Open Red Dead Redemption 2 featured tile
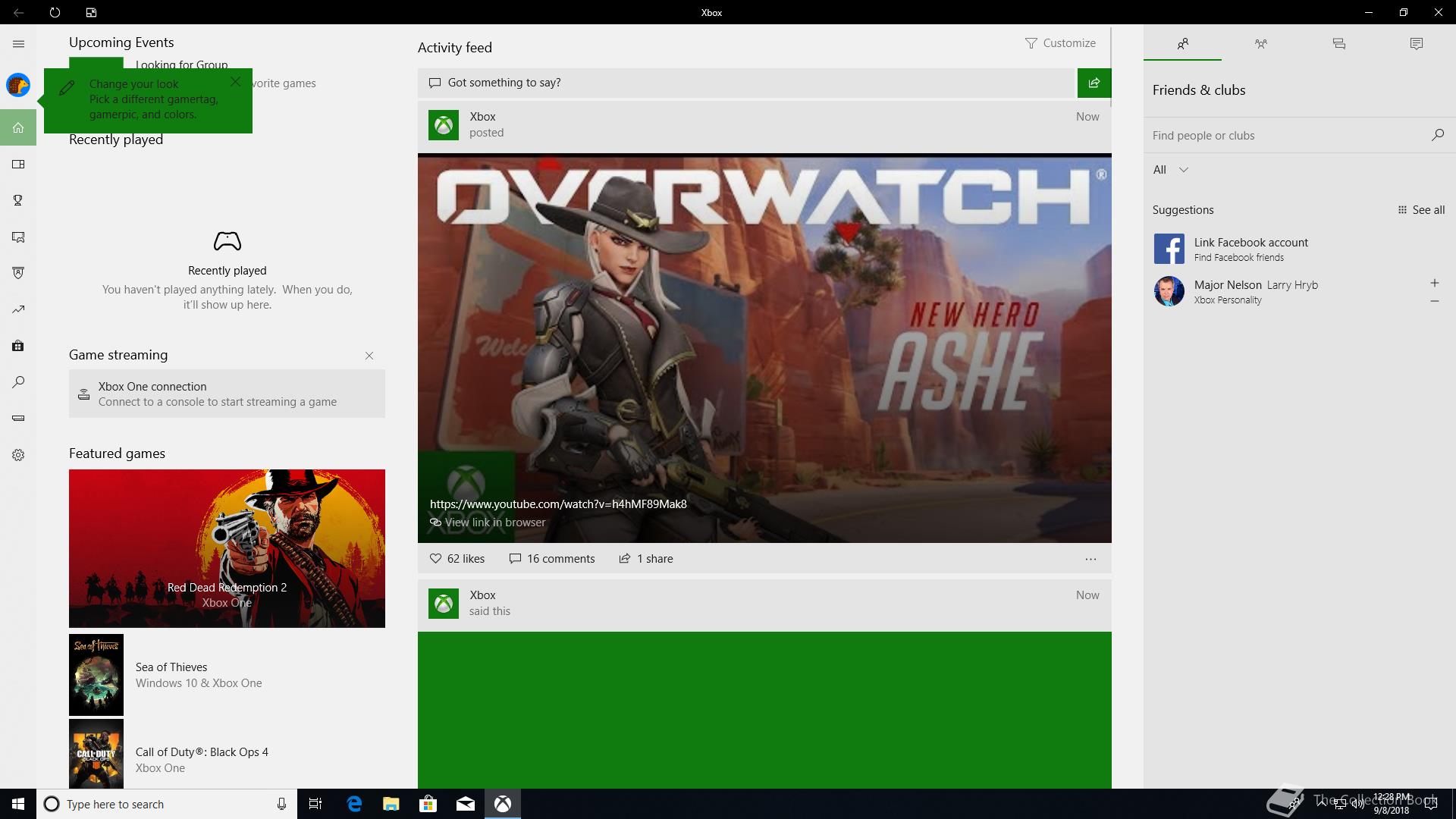The height and width of the screenshot is (819, 1456). pyautogui.click(x=227, y=548)
